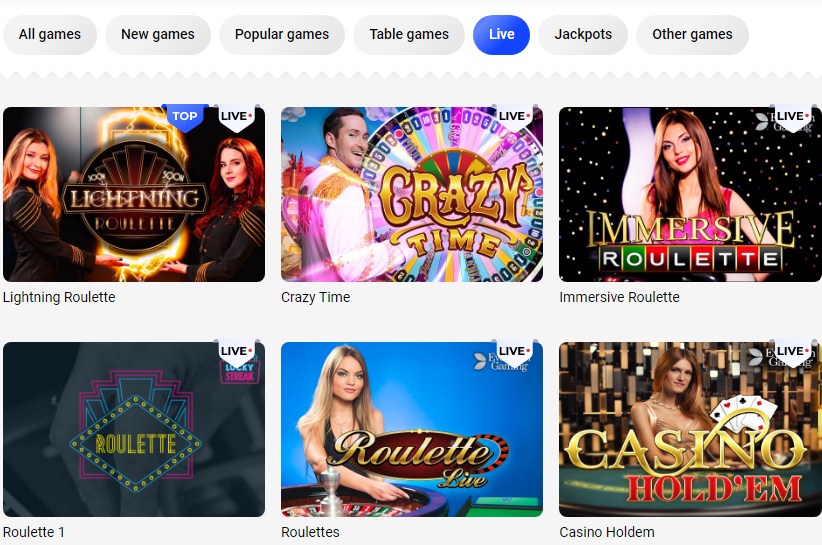Launch the Crazy Time game thumbnail
Screen dimensions: 822x545
(x=412, y=194)
